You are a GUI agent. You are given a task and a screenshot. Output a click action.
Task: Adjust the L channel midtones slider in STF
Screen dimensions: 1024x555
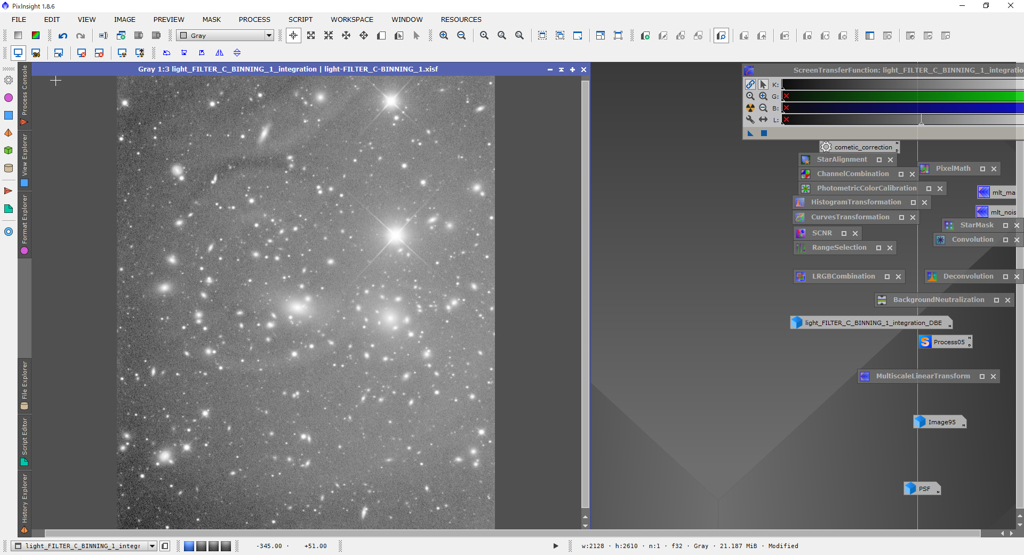click(921, 121)
